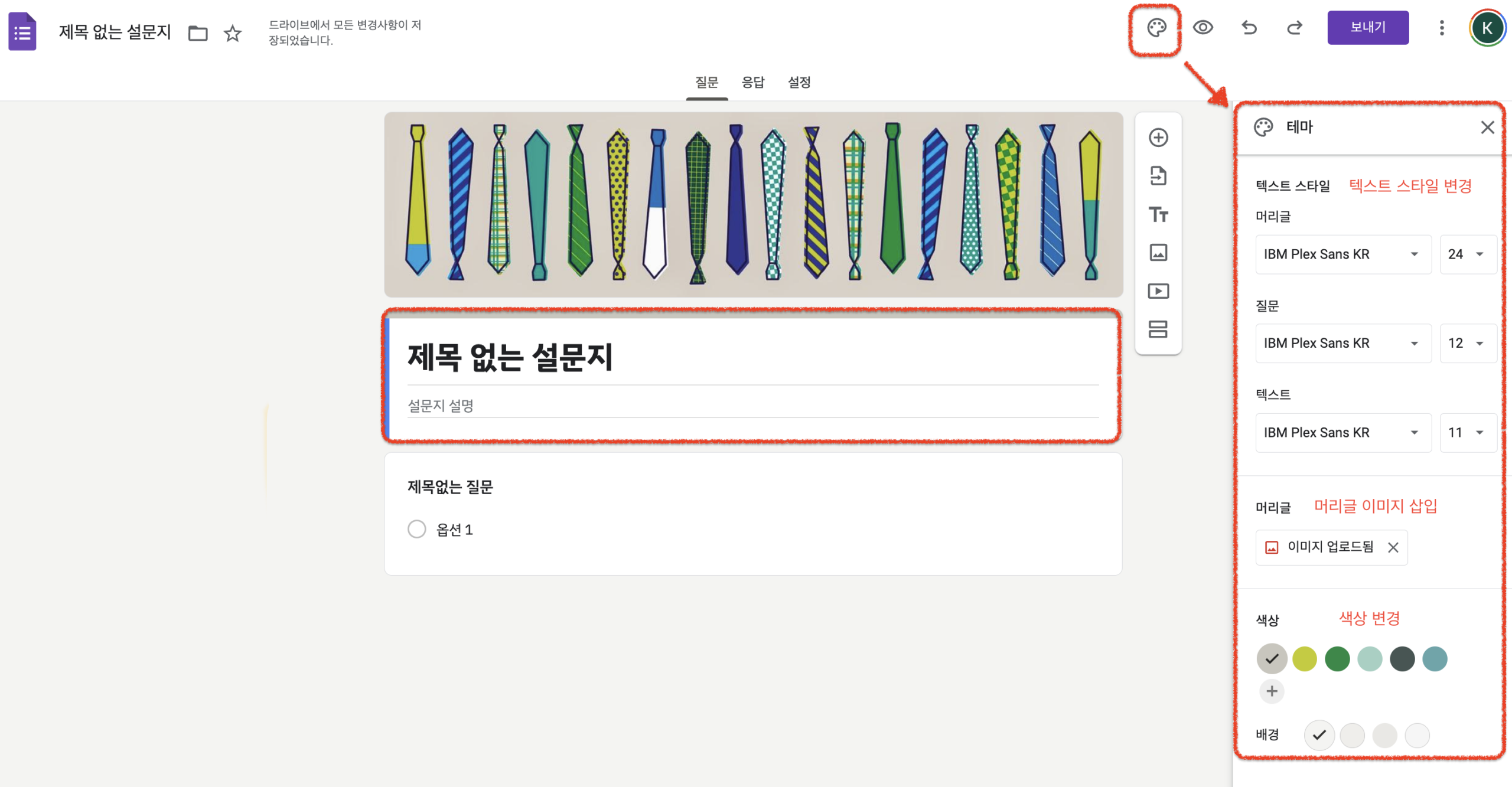Select the first checked background color option
This screenshot has width=1512, height=787.
(1319, 735)
